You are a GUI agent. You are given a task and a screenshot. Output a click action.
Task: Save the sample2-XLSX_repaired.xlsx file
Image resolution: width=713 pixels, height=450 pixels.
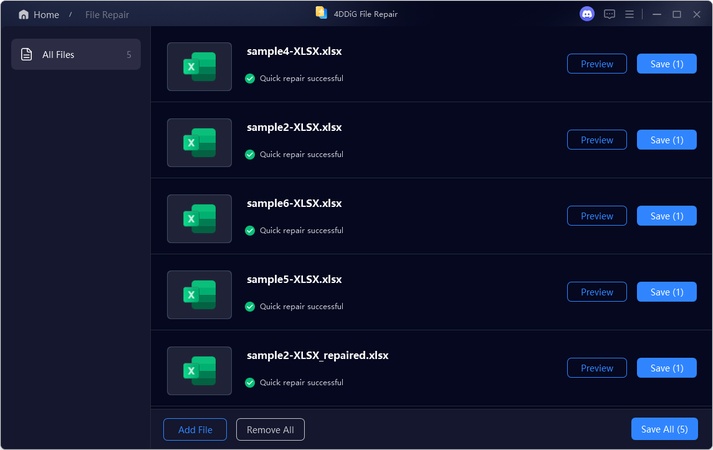click(x=667, y=368)
